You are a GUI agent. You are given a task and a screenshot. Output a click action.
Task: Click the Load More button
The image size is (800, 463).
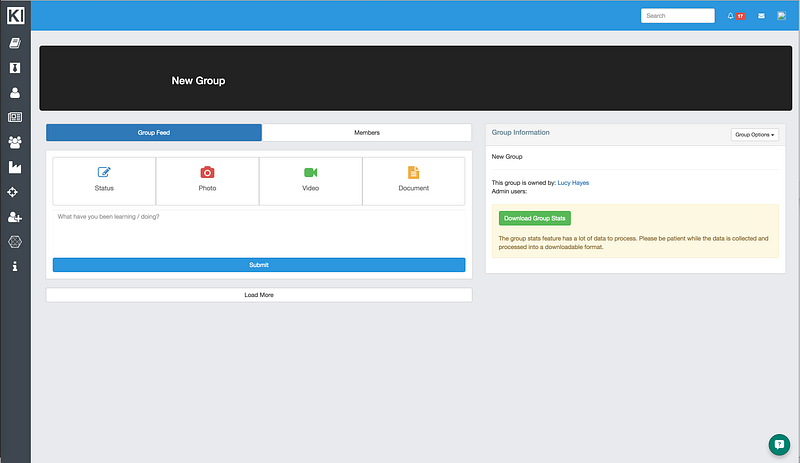click(259, 295)
